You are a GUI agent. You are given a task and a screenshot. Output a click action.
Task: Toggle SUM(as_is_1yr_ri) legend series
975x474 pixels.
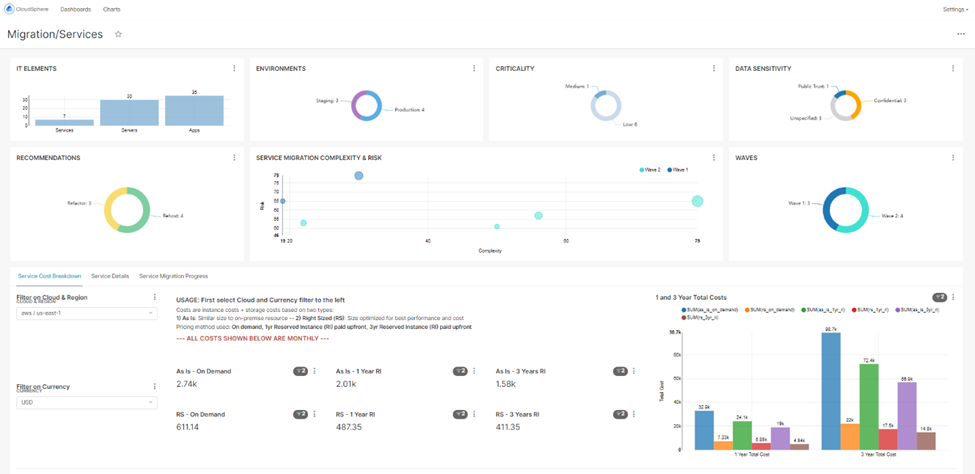pyautogui.click(x=822, y=310)
